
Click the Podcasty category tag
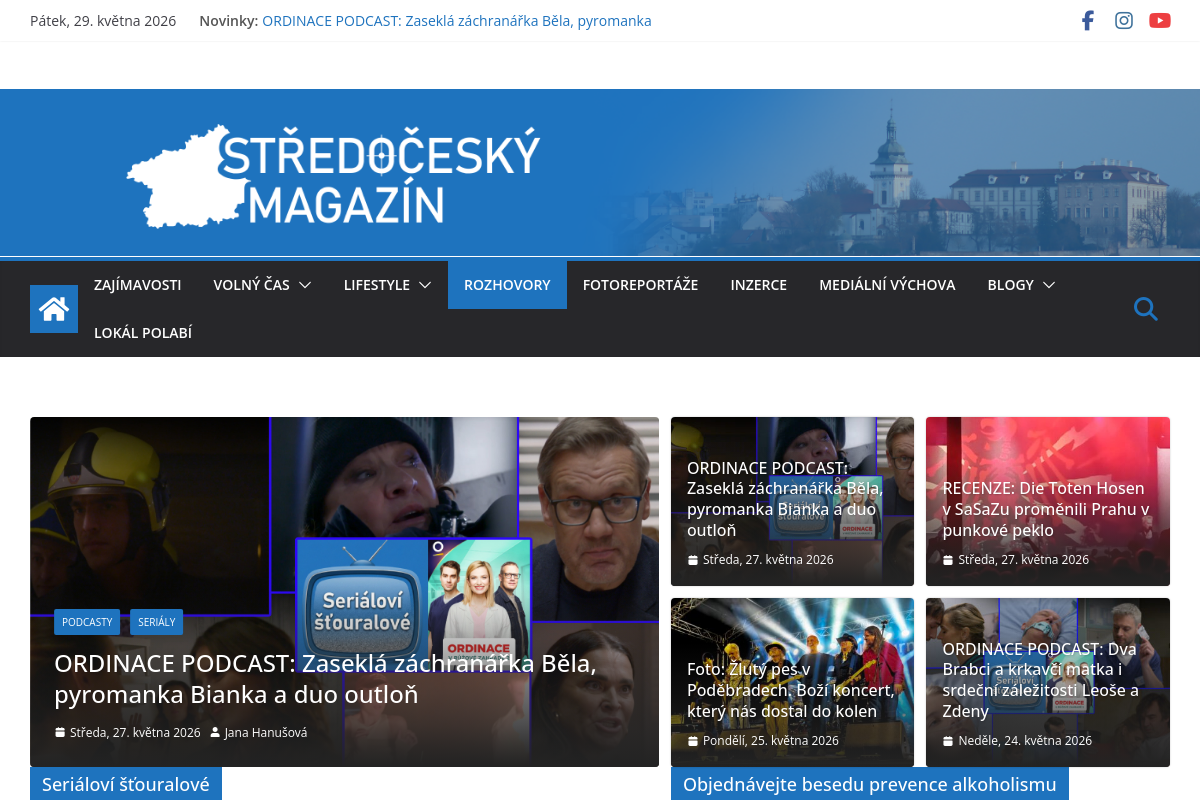tap(87, 622)
